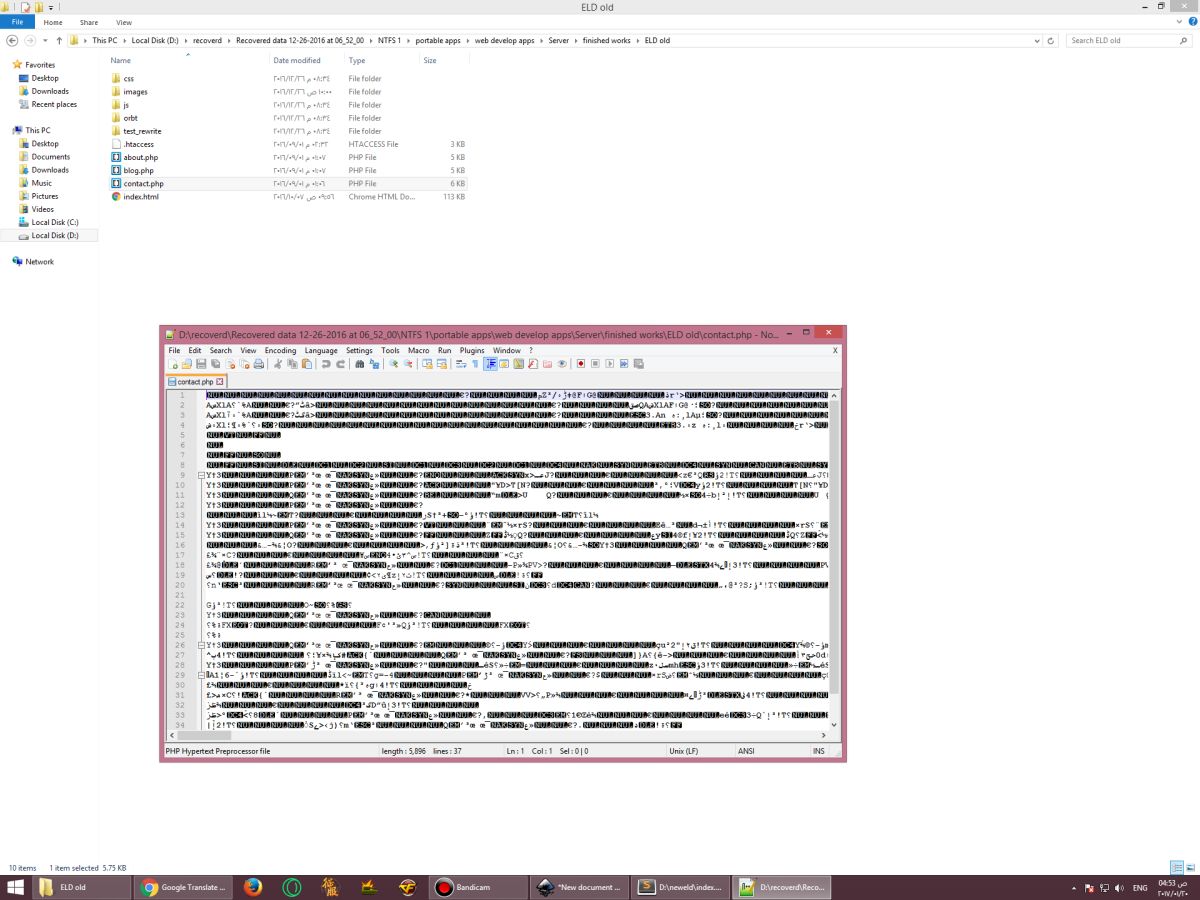
Task: Click the Print icon in Notepad++ toolbar
Action: [258, 364]
